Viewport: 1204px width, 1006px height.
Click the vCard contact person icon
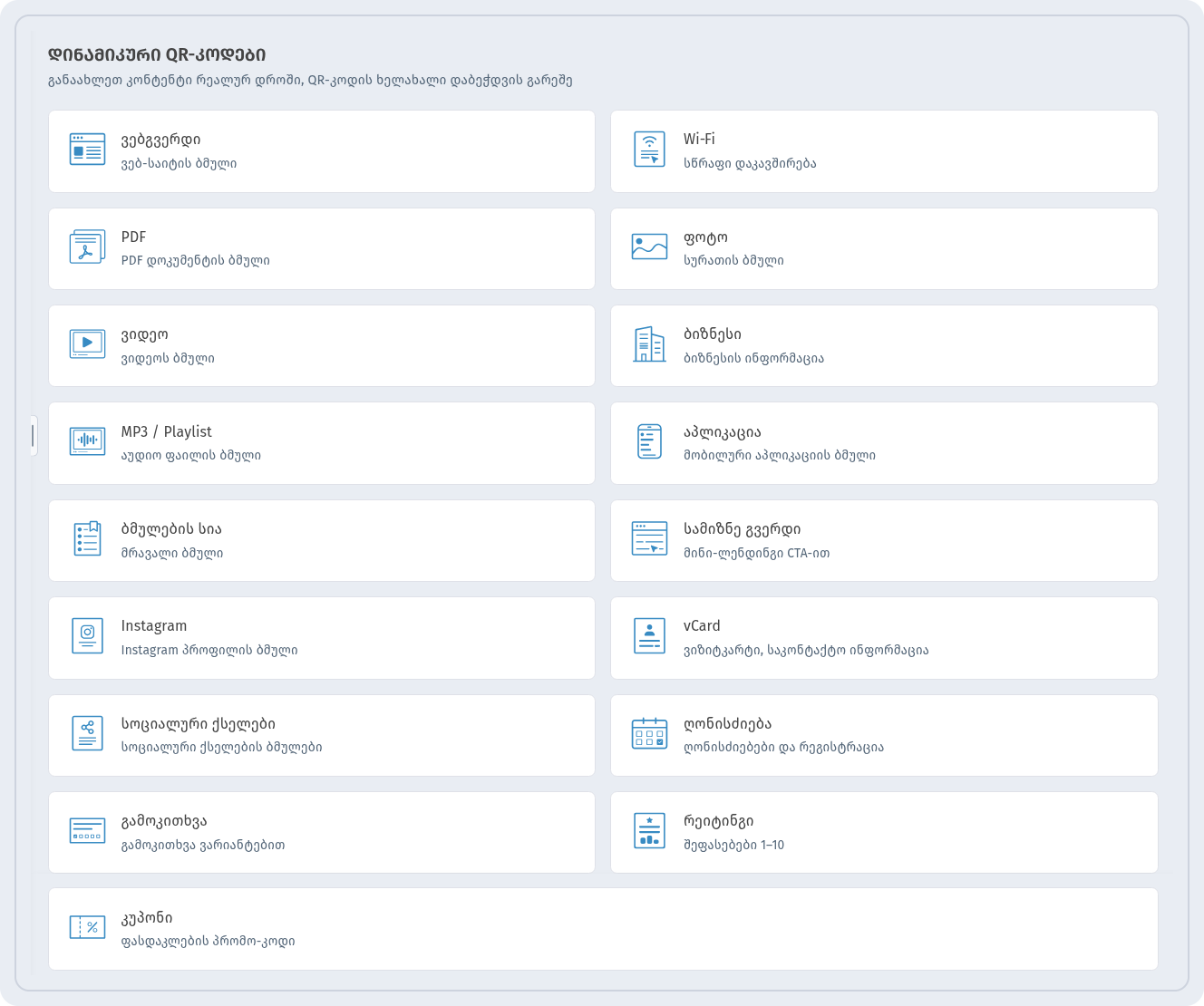(x=649, y=636)
